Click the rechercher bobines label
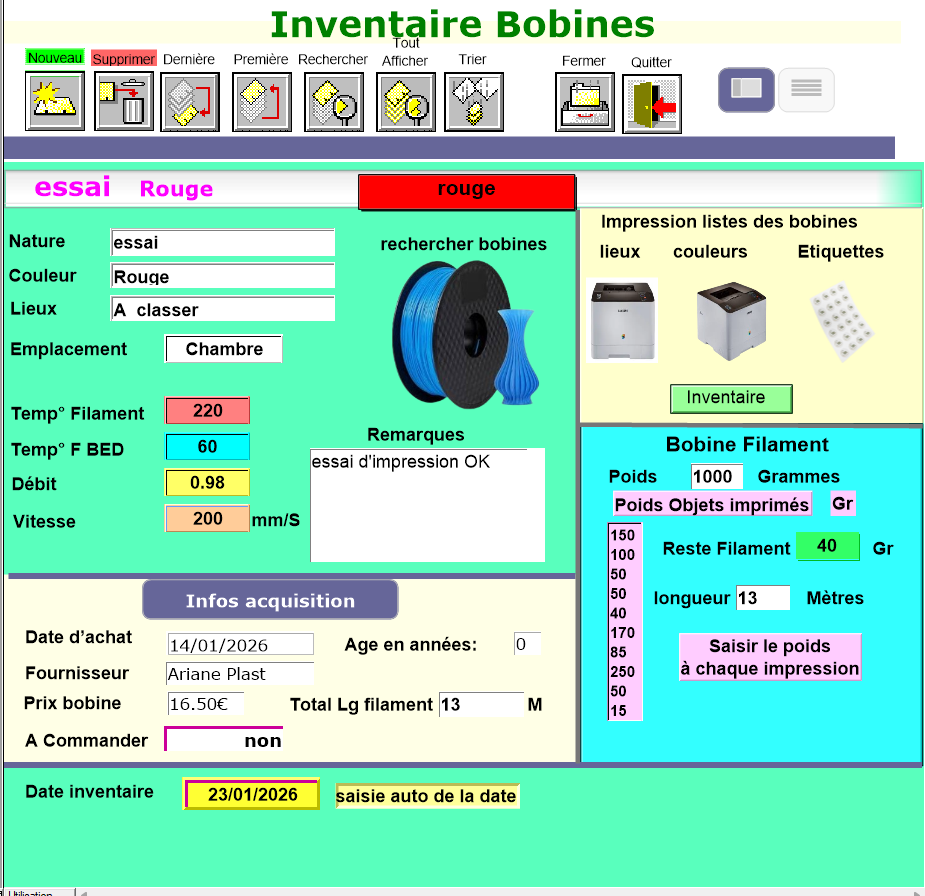 pyautogui.click(x=464, y=244)
